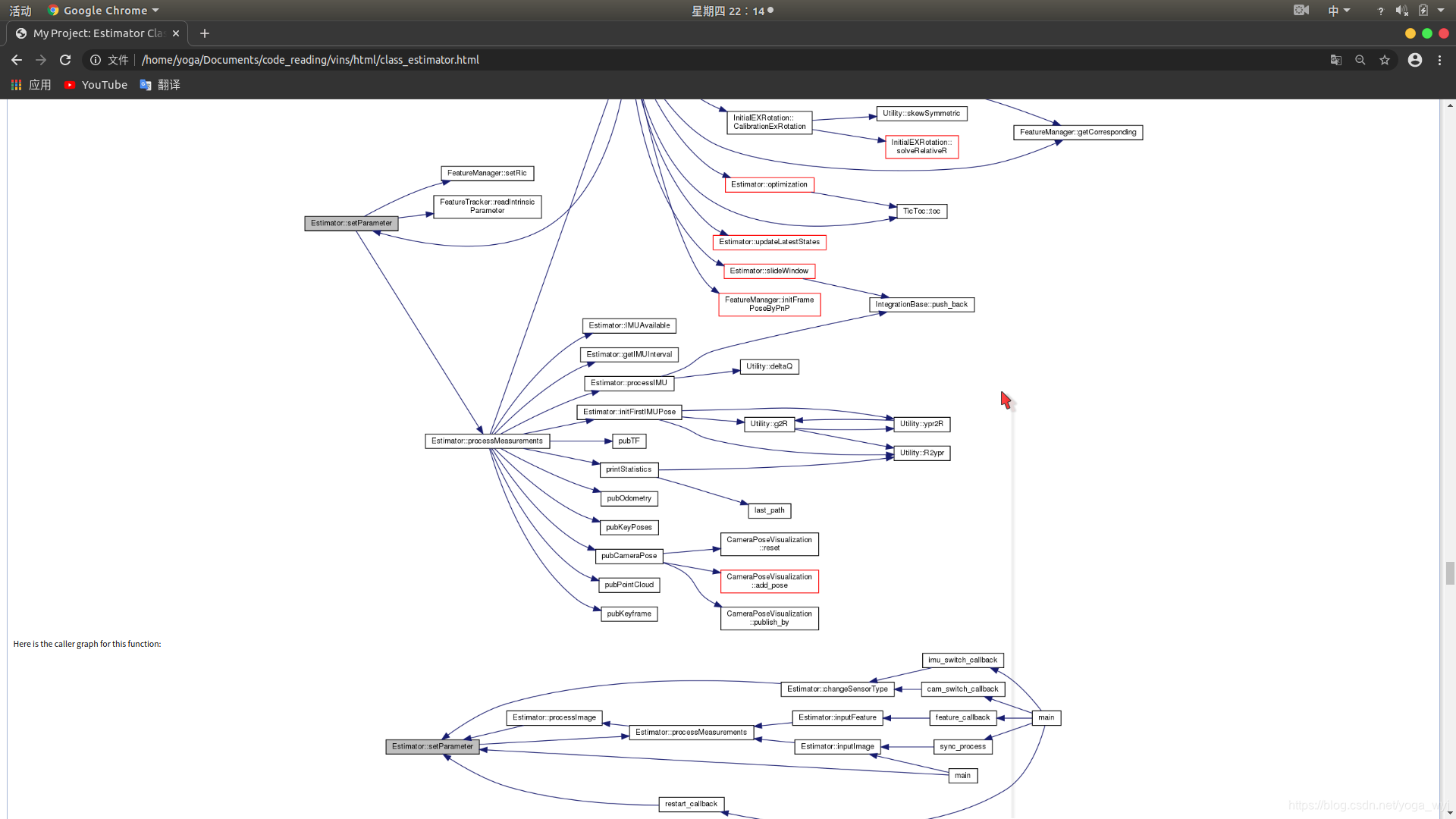Viewport: 1456px width, 819px height.
Task: Open the clock and calendar panel
Action: click(x=733, y=11)
